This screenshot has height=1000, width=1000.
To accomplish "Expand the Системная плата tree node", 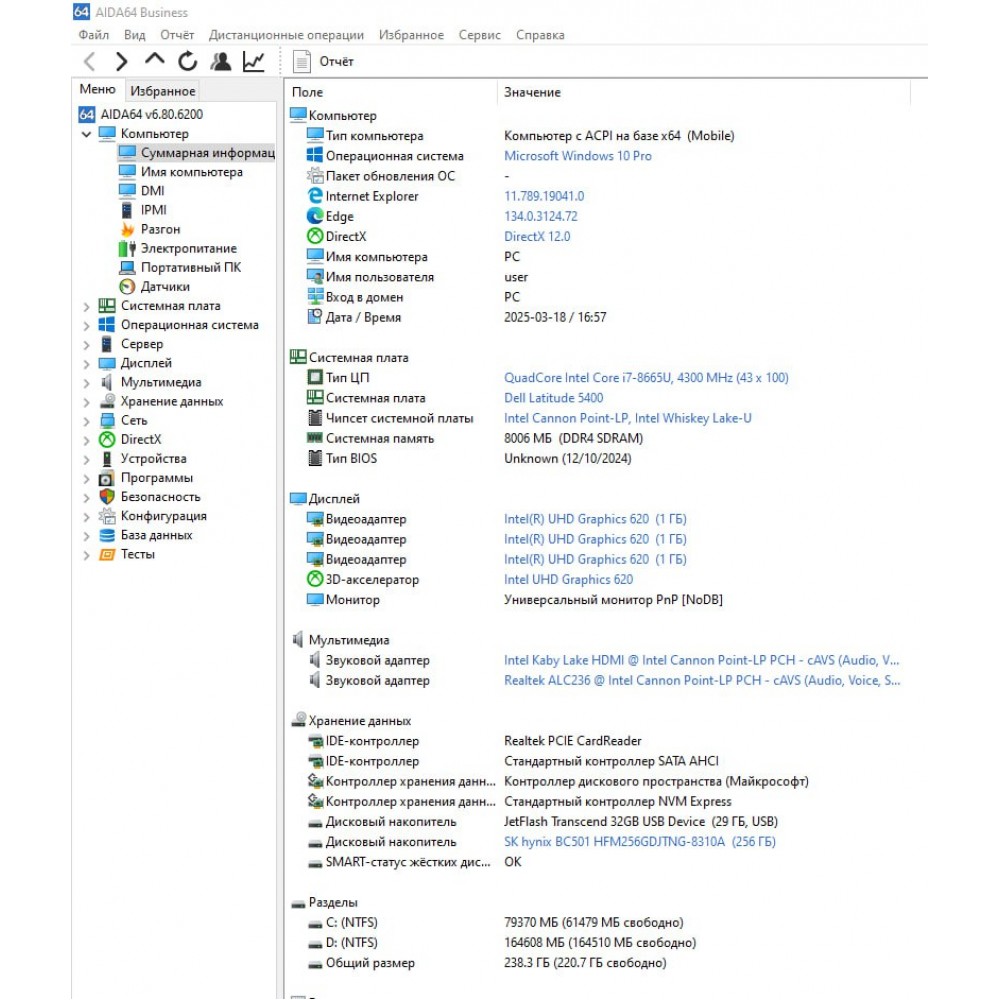I will tap(86, 307).
